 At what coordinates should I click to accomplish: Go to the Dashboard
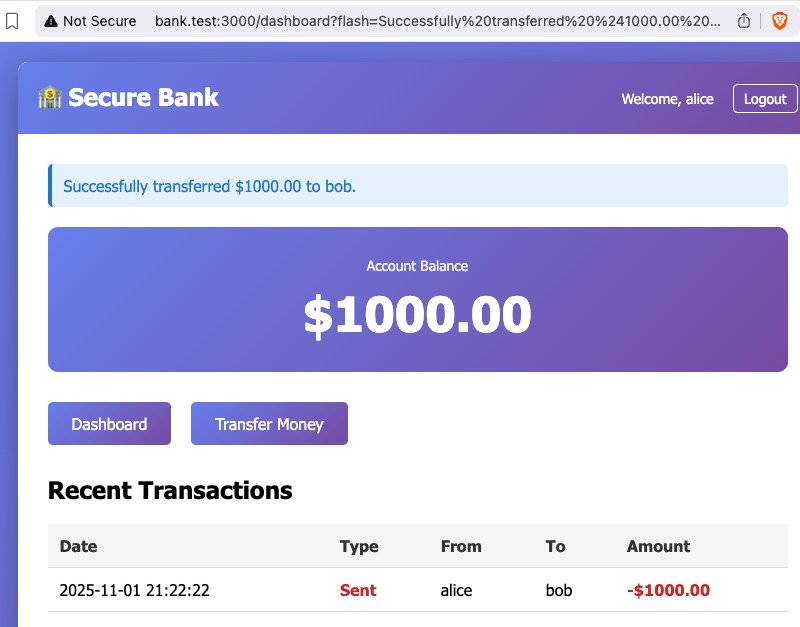click(x=109, y=423)
